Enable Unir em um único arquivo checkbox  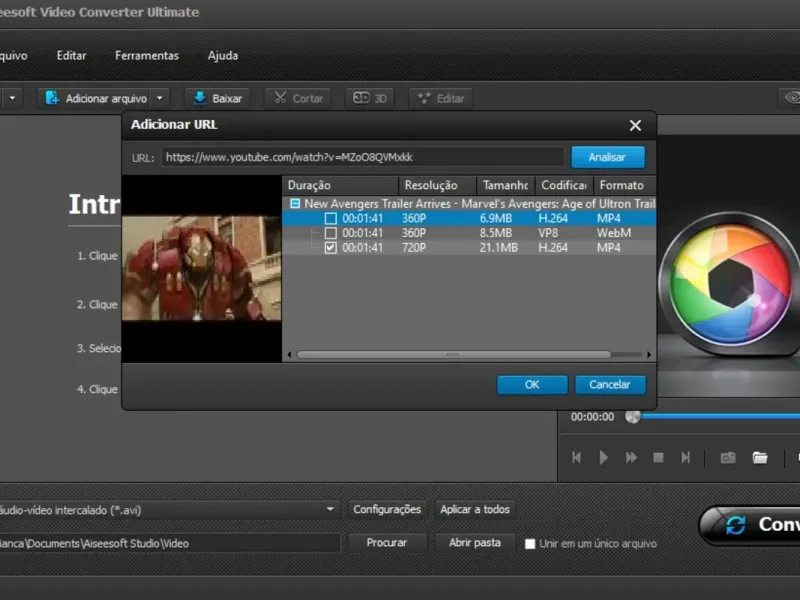pos(530,544)
